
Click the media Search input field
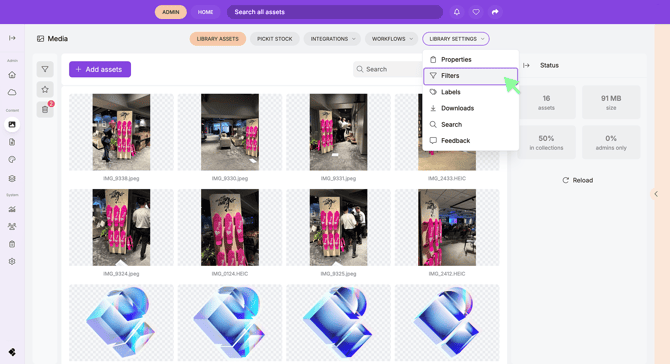pyautogui.click(x=388, y=69)
